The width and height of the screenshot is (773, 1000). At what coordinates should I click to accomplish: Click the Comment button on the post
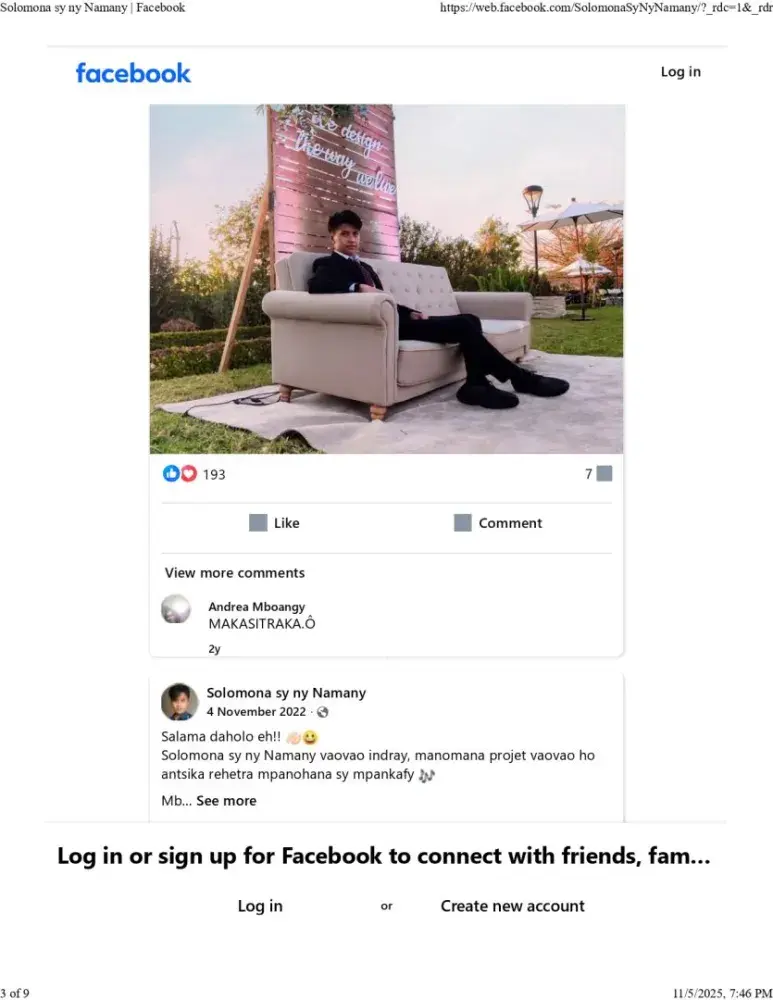point(498,523)
